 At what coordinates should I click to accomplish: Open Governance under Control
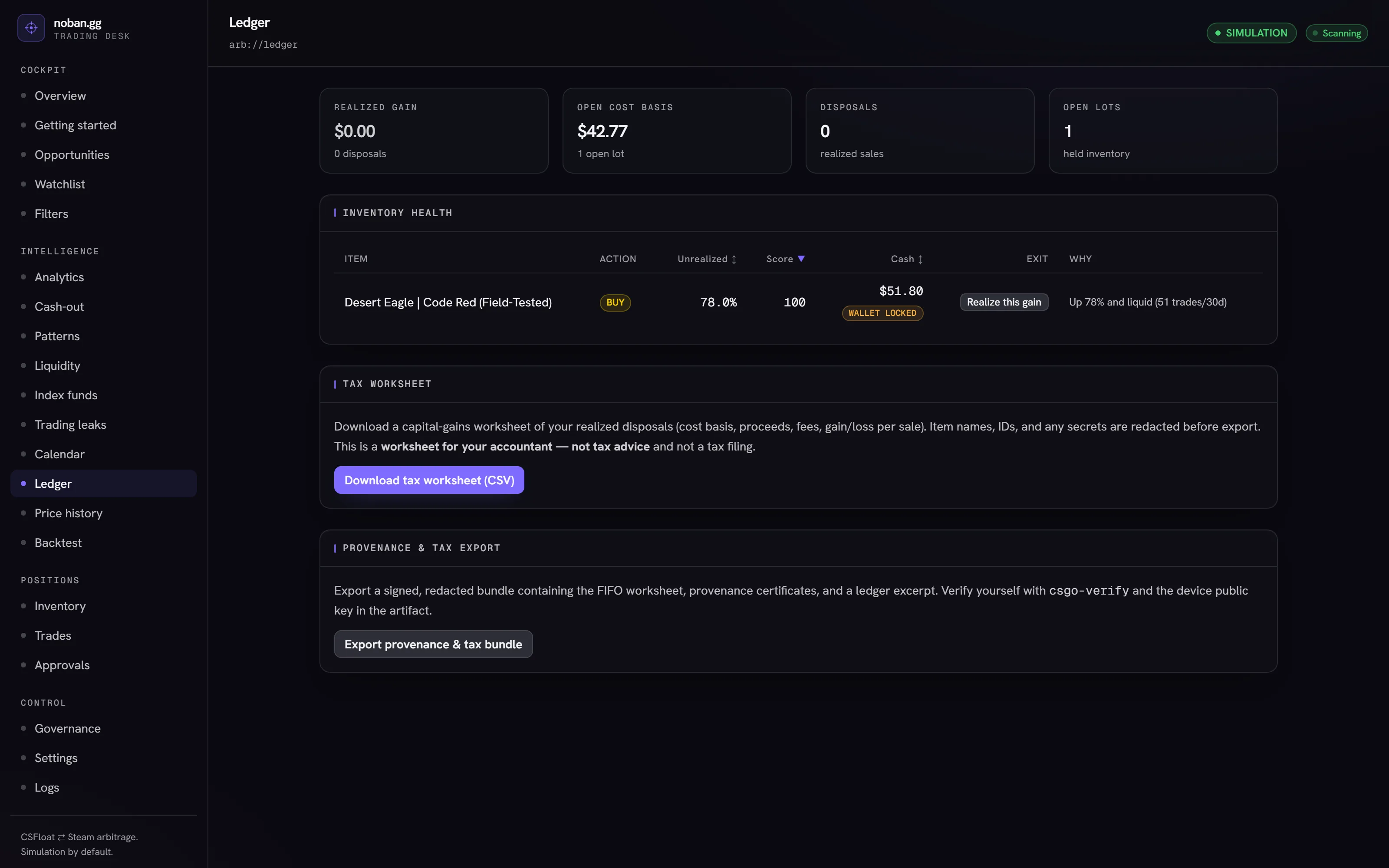104,729
